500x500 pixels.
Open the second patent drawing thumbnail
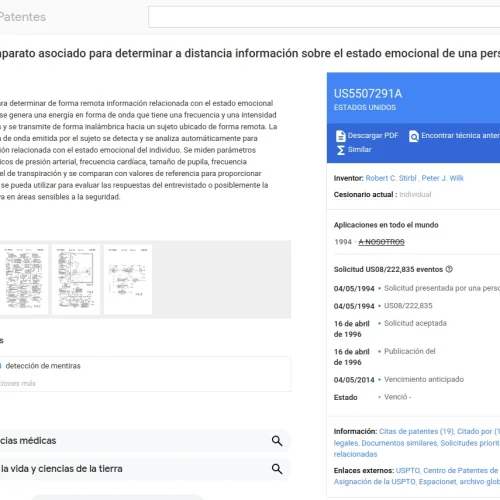76,279
